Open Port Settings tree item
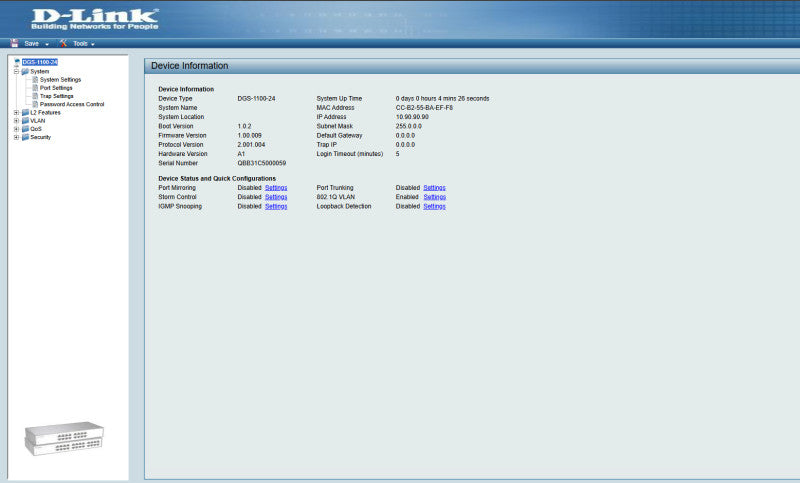 click(56, 88)
